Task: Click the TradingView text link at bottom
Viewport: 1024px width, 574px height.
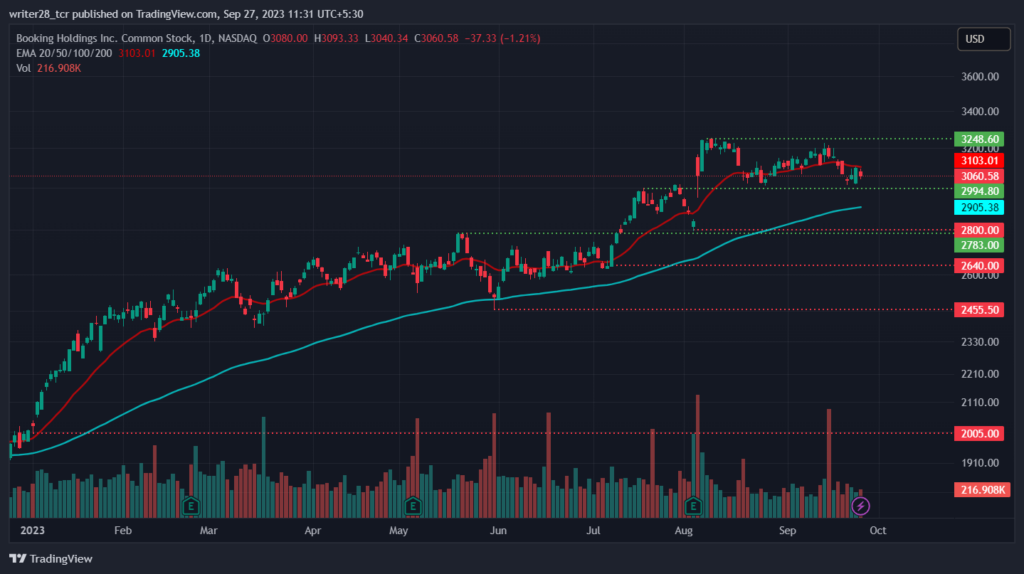Action: pos(61,559)
